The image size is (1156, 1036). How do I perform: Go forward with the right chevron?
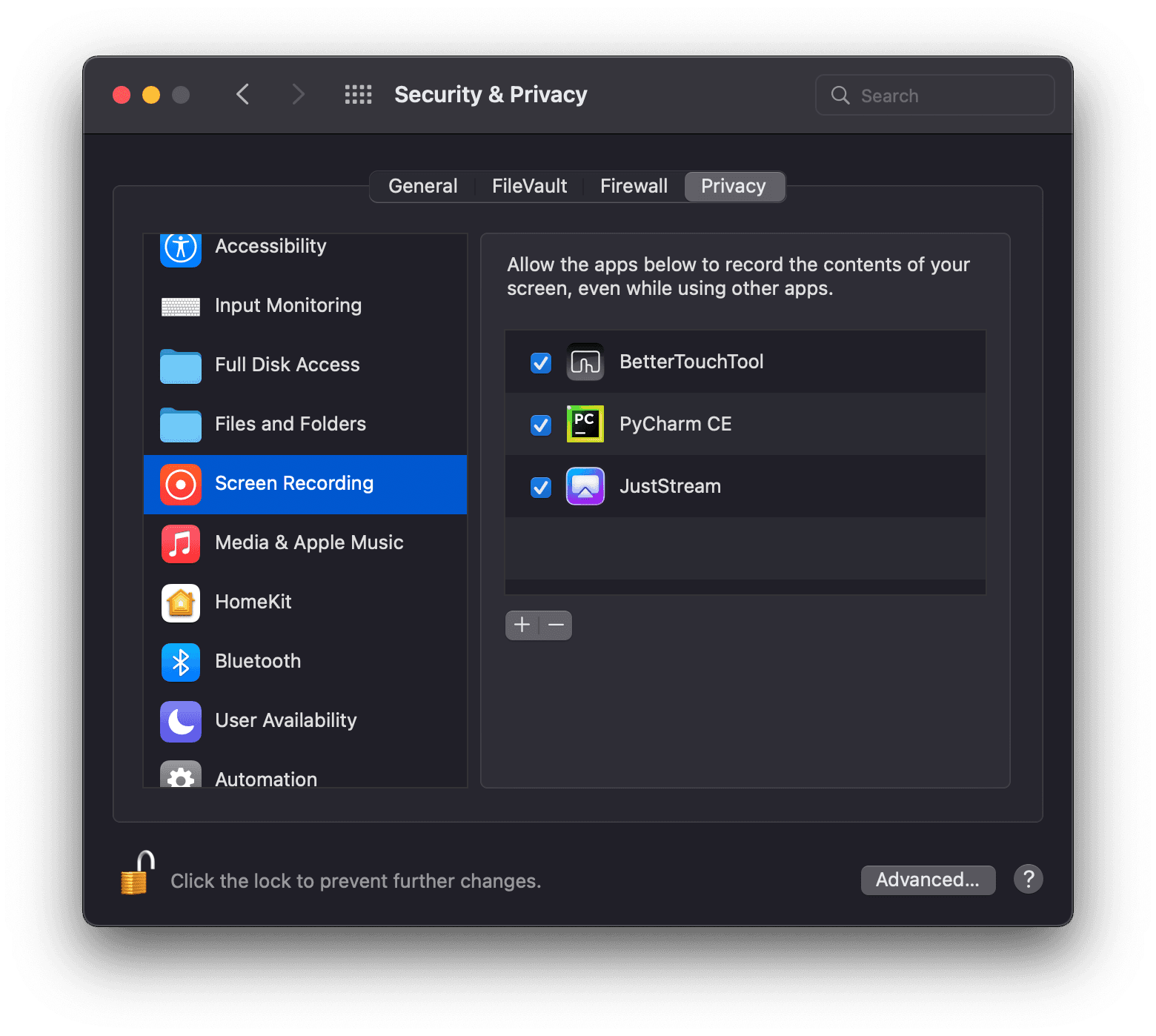click(x=298, y=95)
